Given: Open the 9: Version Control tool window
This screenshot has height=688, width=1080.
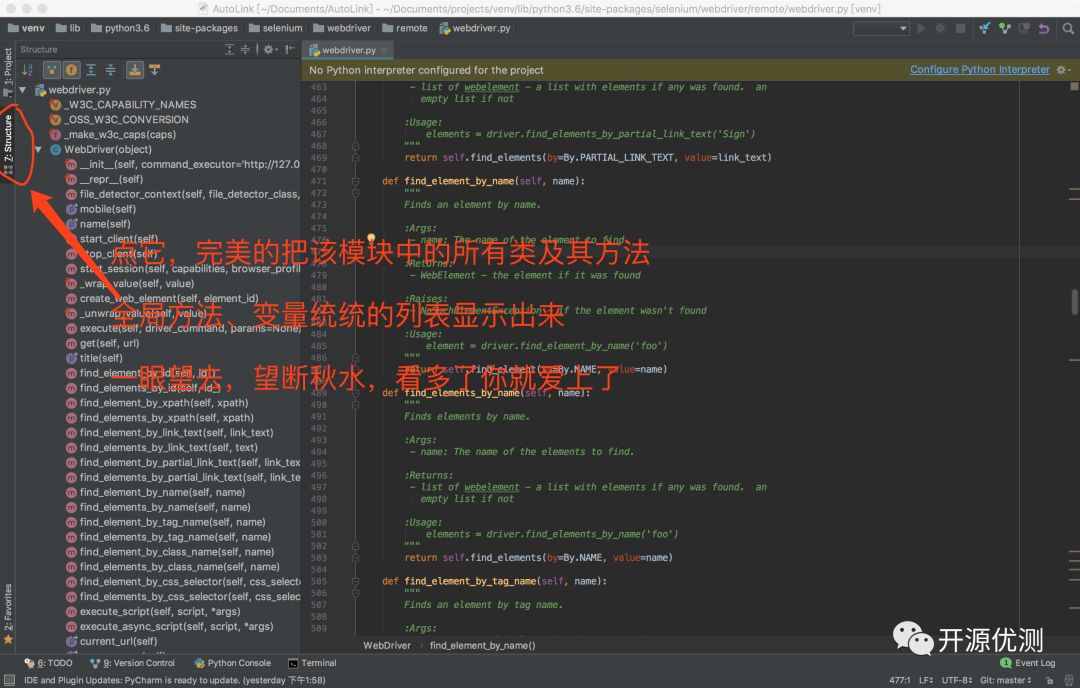Looking at the screenshot, I should [x=132, y=663].
